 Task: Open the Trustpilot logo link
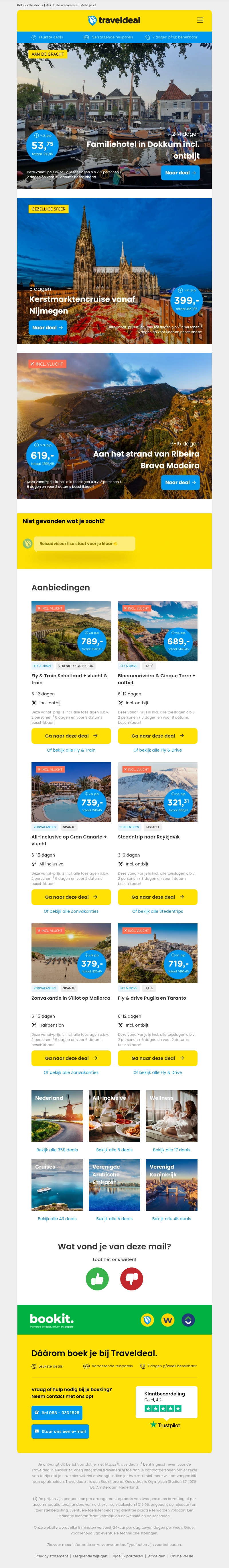165,1425
